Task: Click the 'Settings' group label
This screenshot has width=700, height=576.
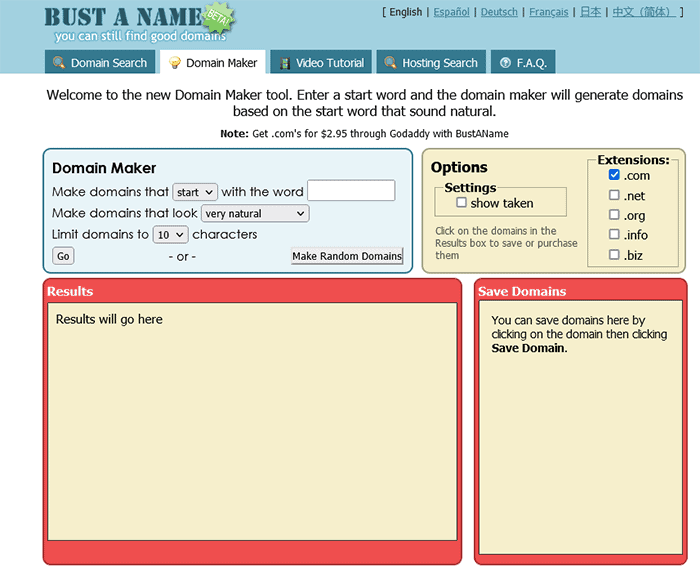Action: click(470, 188)
